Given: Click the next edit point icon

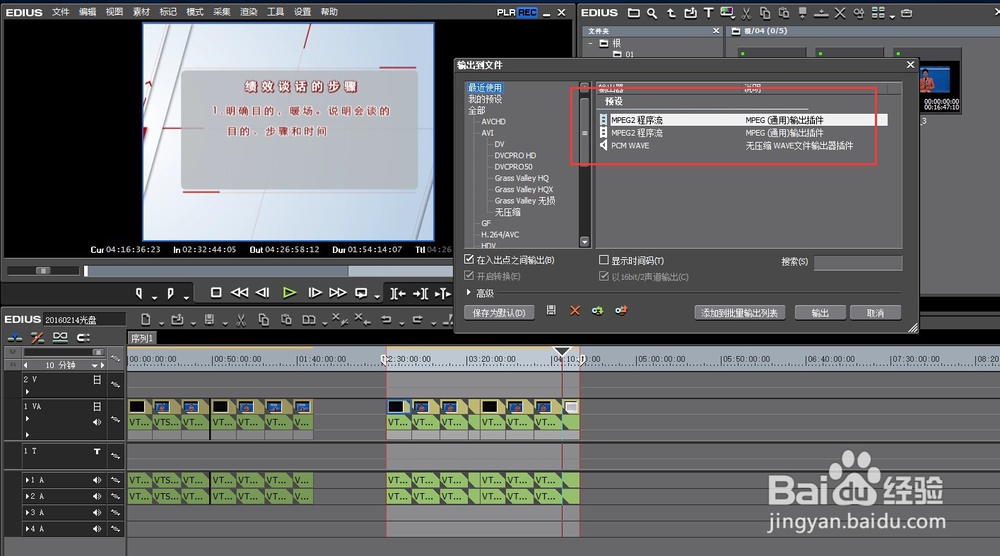Looking at the screenshot, I should 420,293.
